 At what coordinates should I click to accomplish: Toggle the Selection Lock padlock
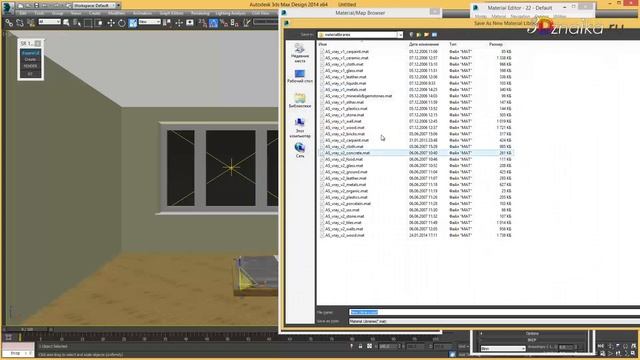click(x=360, y=346)
